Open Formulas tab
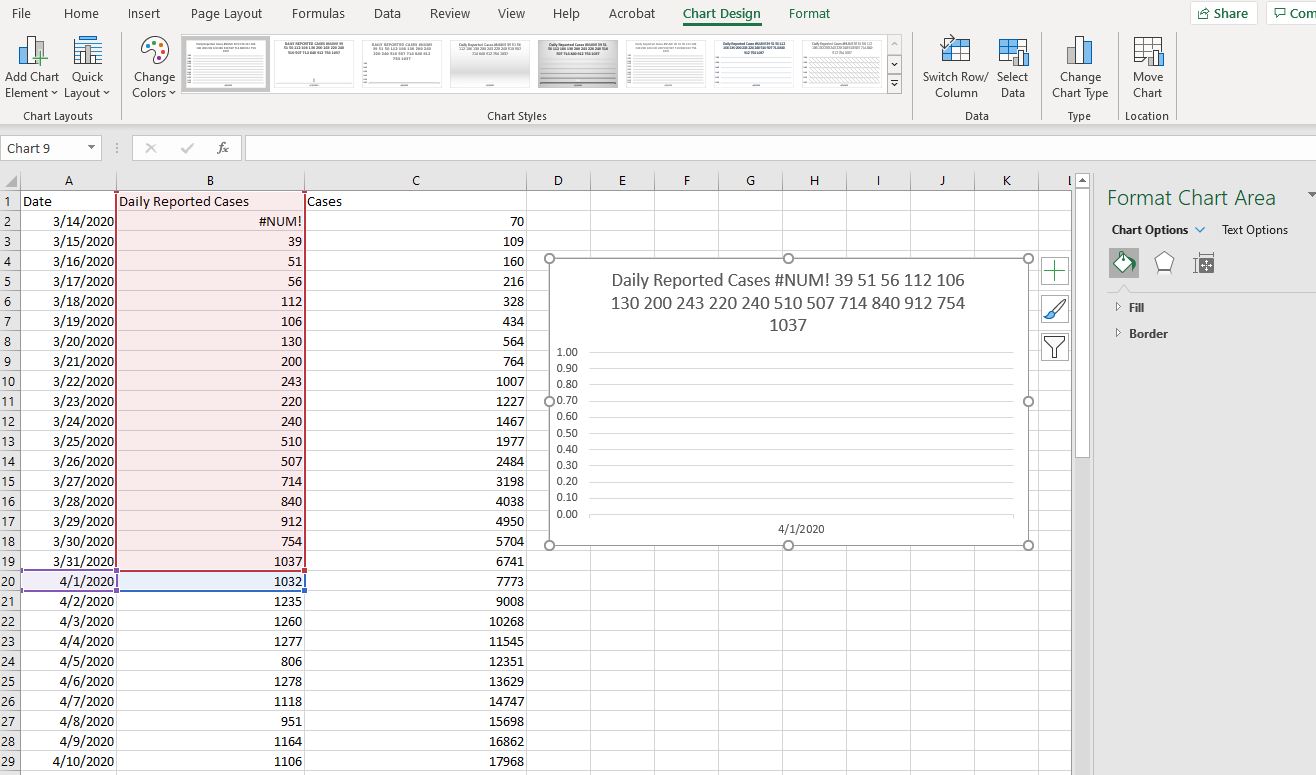Viewport: 1316px width, 775px height. (x=318, y=13)
